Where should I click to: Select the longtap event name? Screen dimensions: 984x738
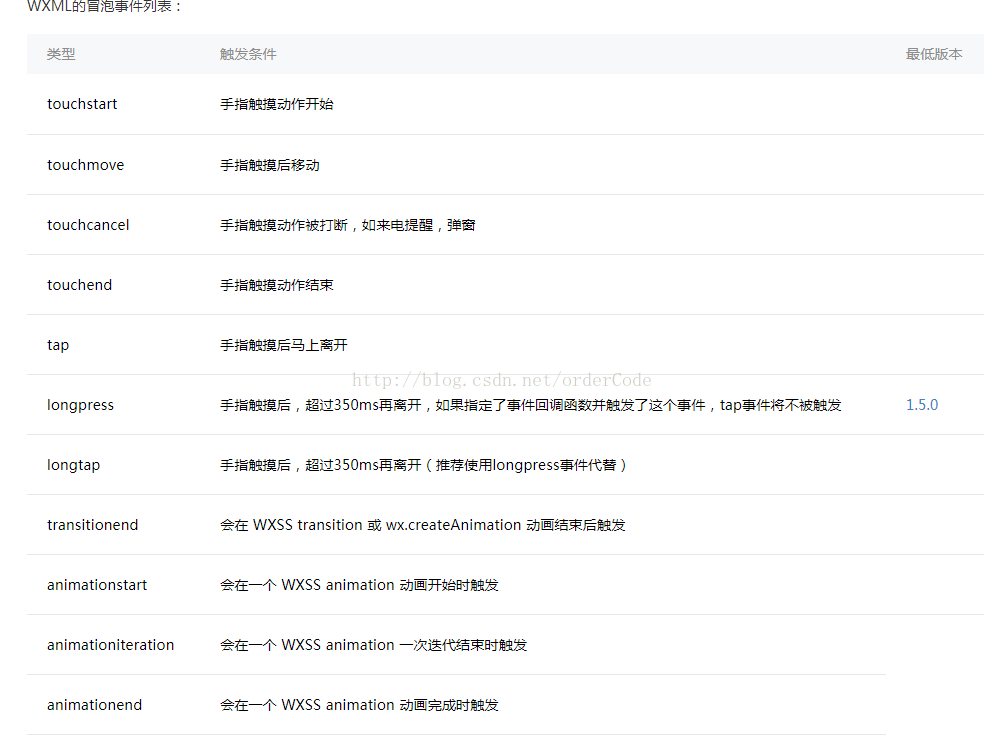73,465
